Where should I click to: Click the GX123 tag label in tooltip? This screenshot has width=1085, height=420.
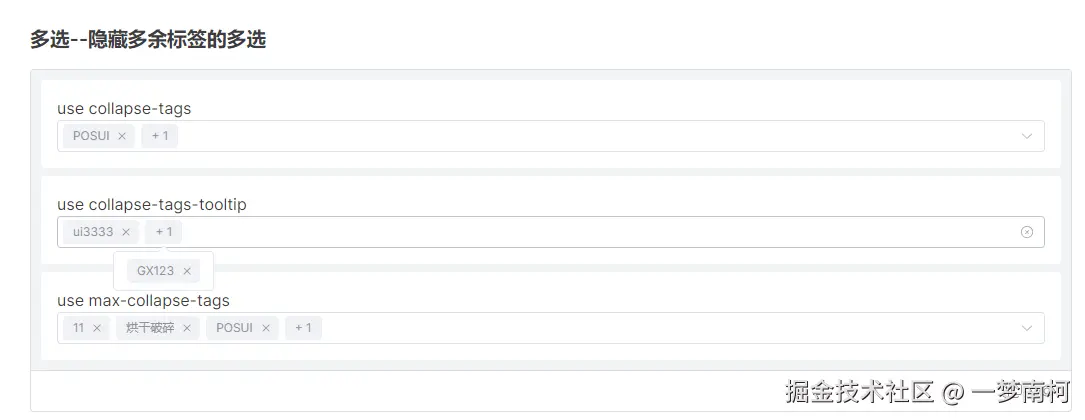point(155,271)
